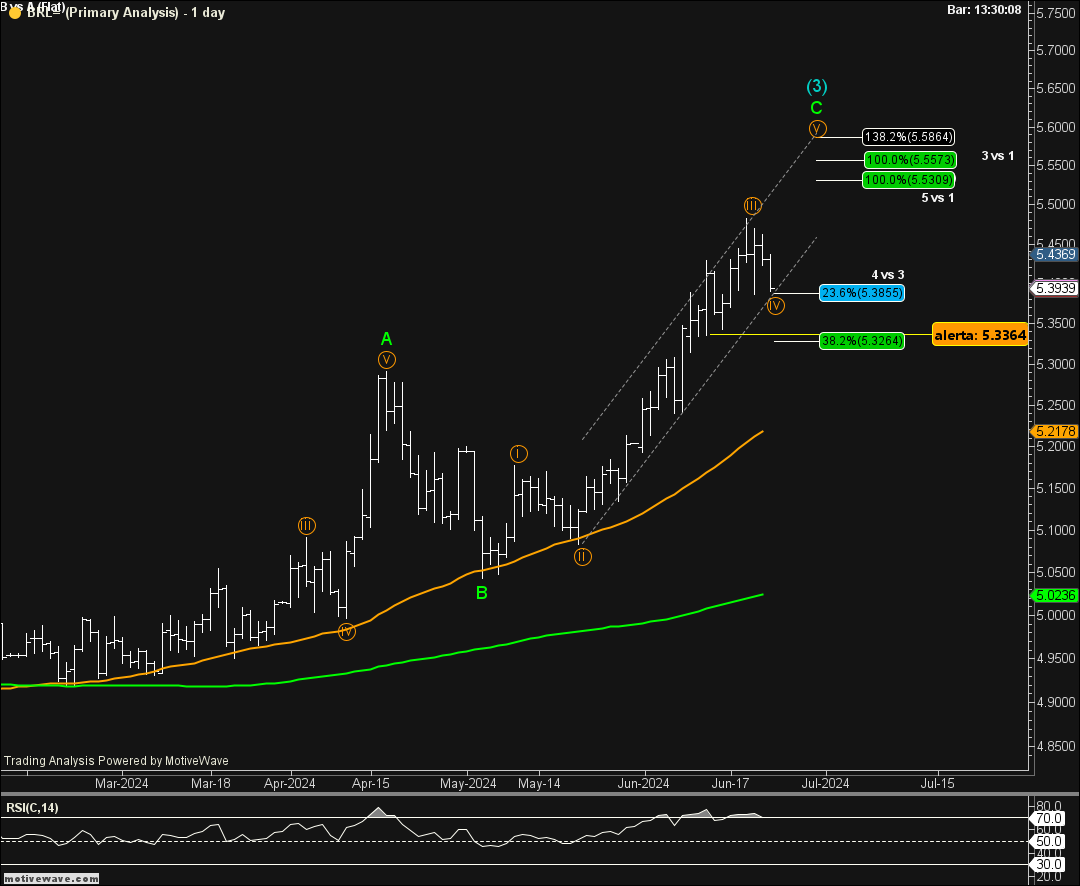Click the '5 vs 1' ratio text
The height and width of the screenshot is (886, 1080).
click(937, 198)
